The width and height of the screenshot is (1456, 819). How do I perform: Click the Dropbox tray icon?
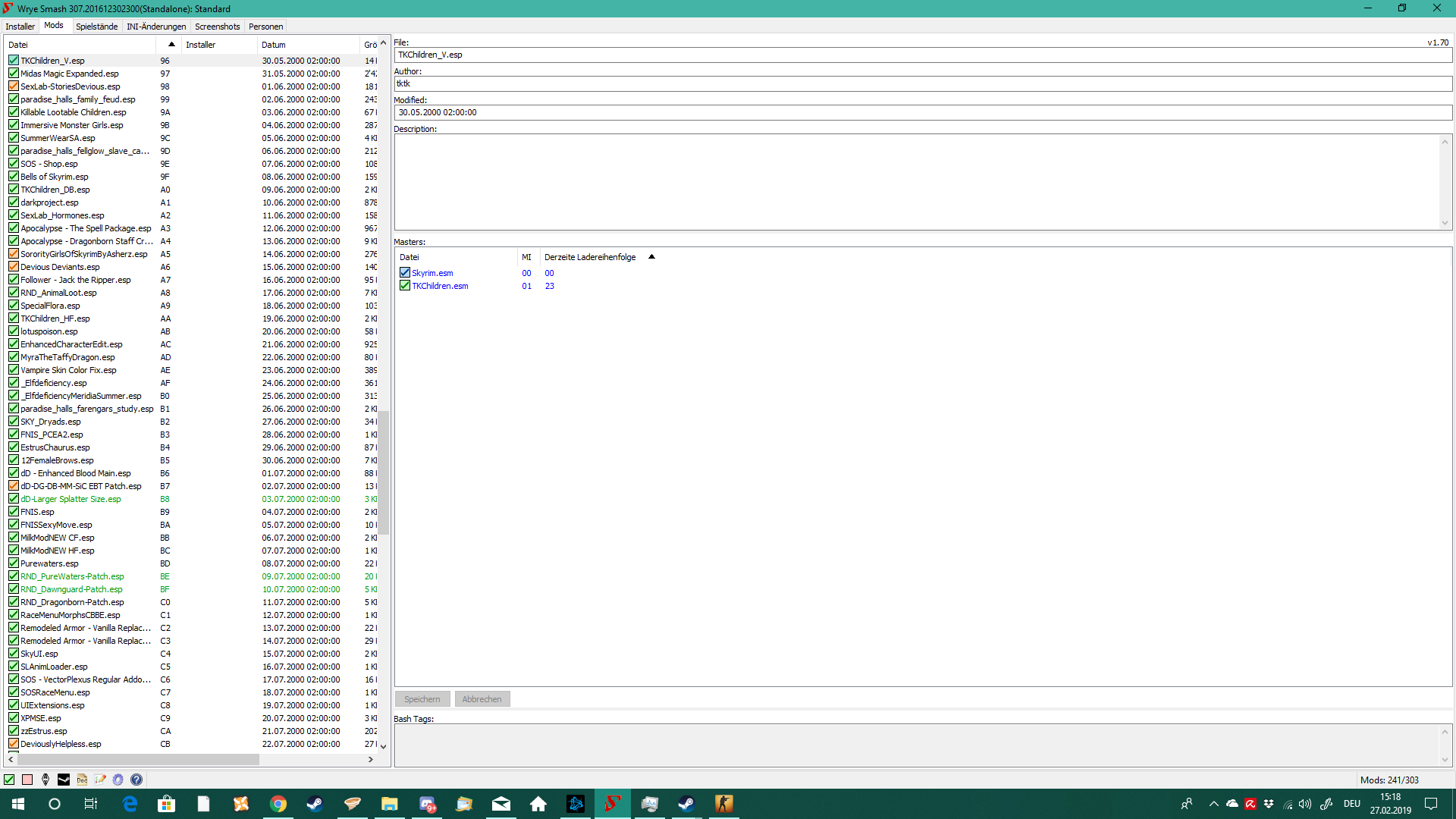(1269, 804)
